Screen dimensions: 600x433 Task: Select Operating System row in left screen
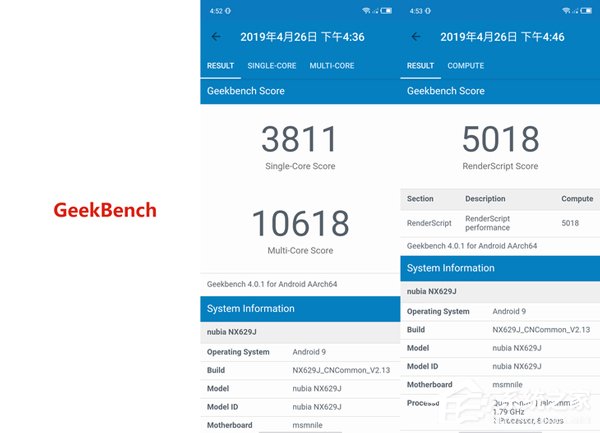coord(300,352)
